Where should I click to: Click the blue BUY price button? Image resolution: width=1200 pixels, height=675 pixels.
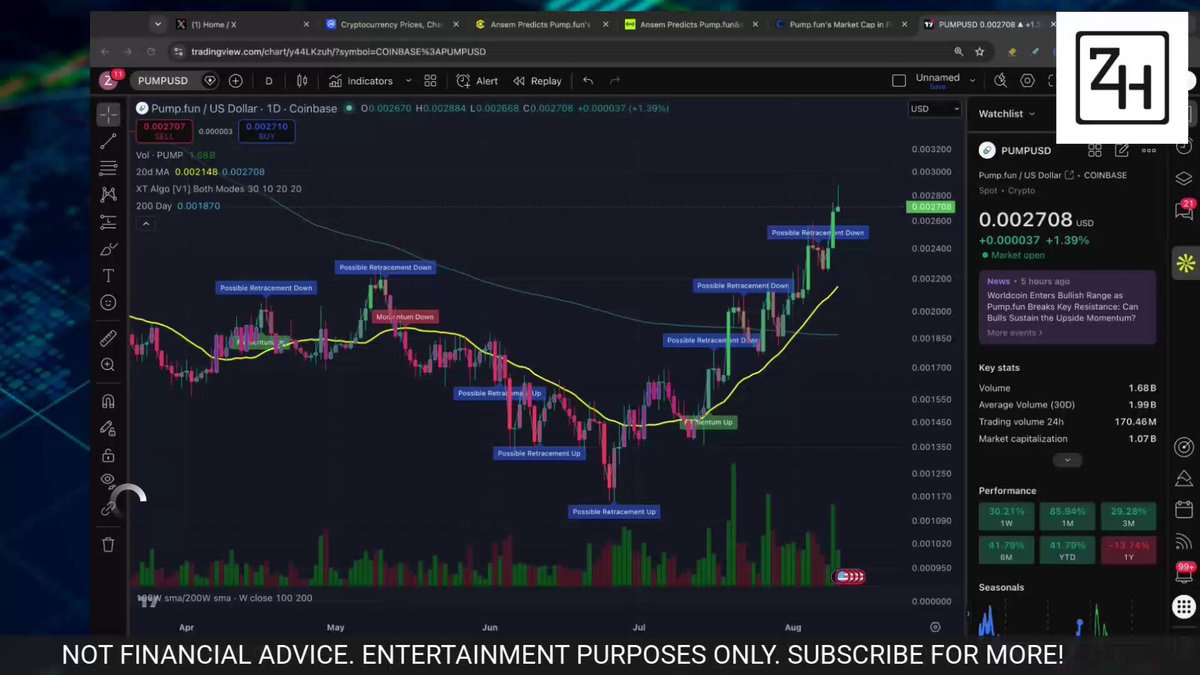coord(266,131)
